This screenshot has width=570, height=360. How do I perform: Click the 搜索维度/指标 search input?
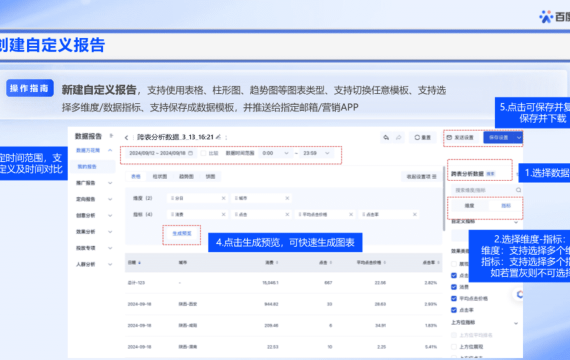(x=487, y=190)
